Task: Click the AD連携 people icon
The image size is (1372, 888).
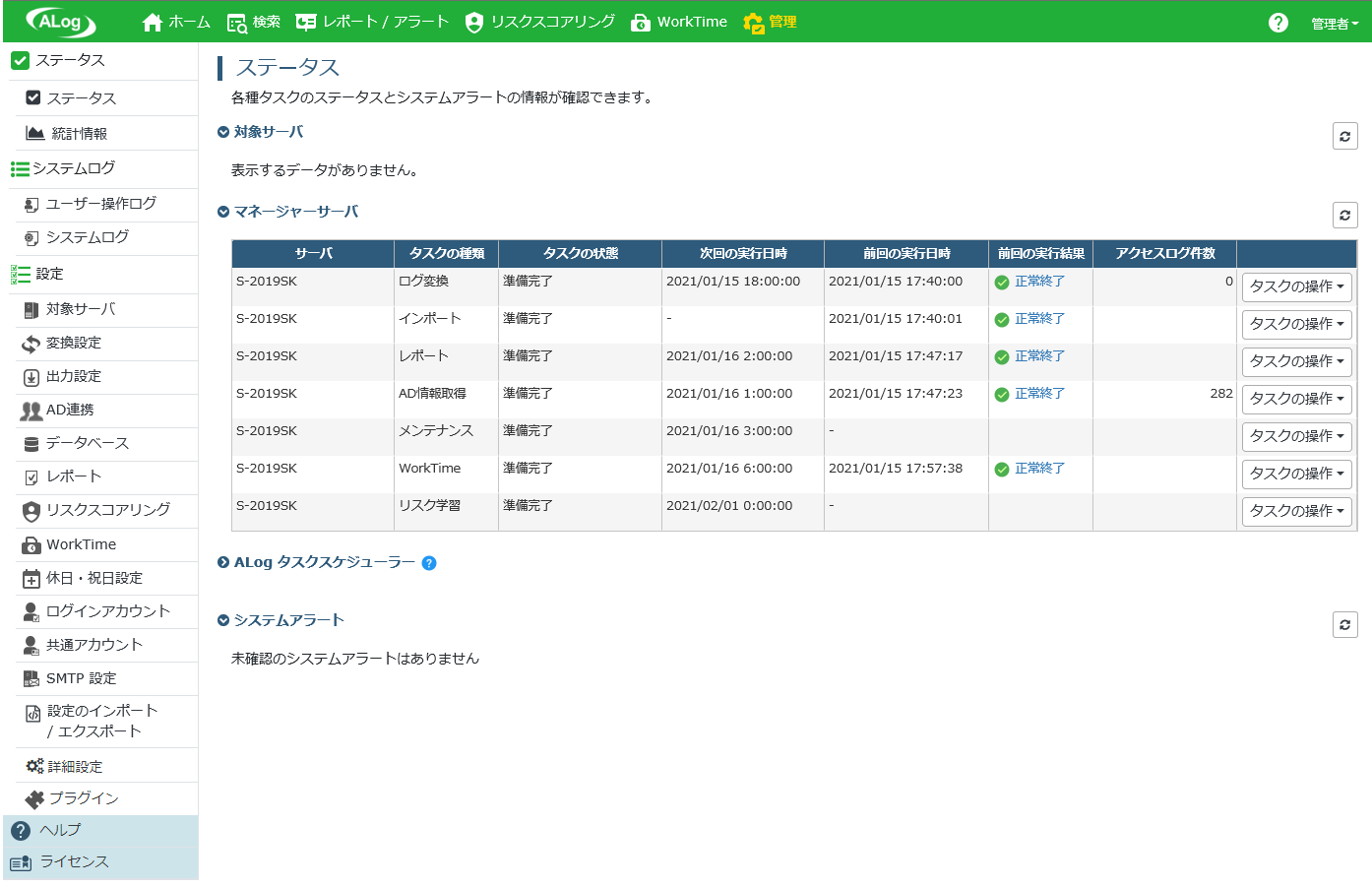Action: (31, 411)
